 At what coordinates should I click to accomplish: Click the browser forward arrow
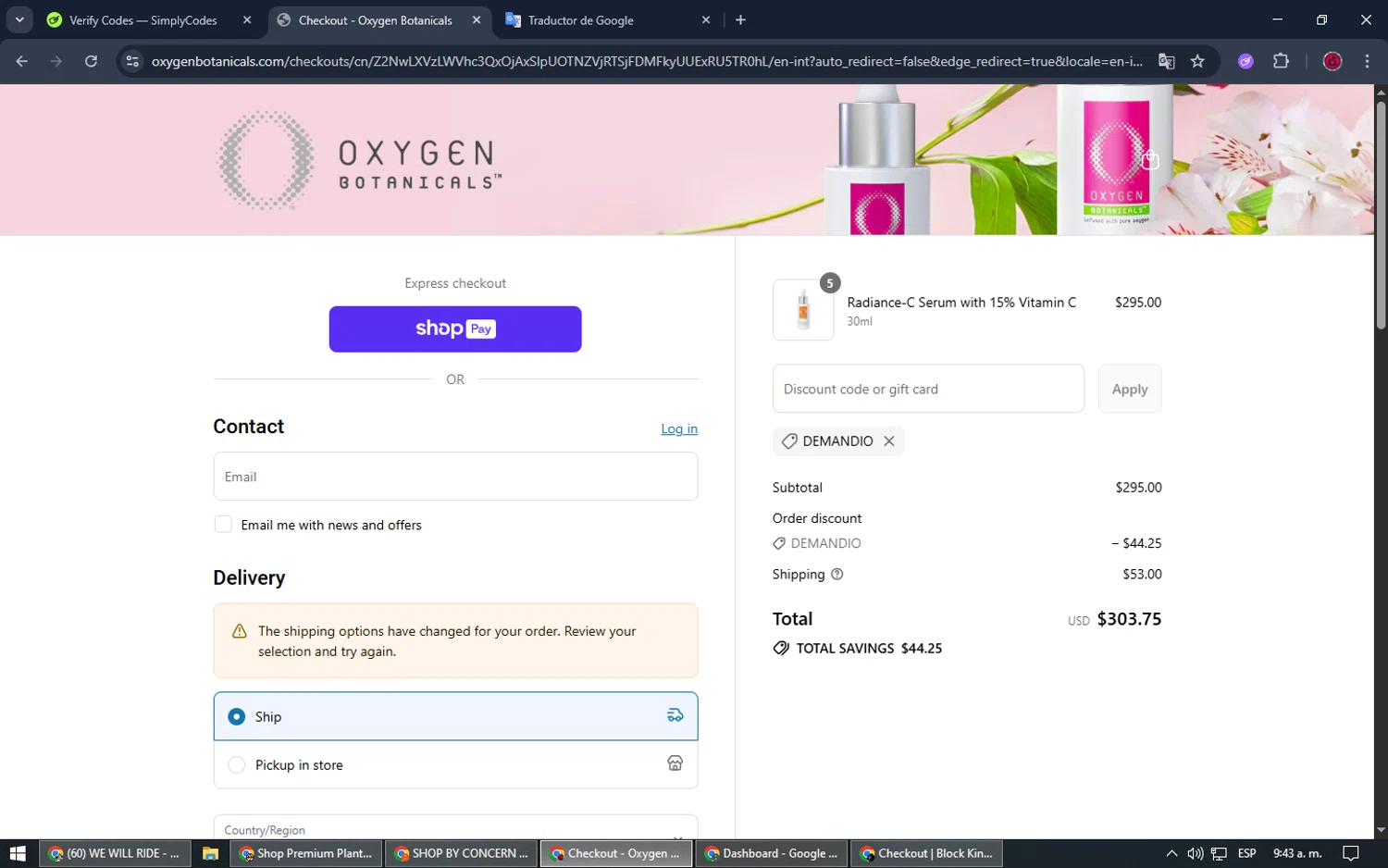pos(56,61)
